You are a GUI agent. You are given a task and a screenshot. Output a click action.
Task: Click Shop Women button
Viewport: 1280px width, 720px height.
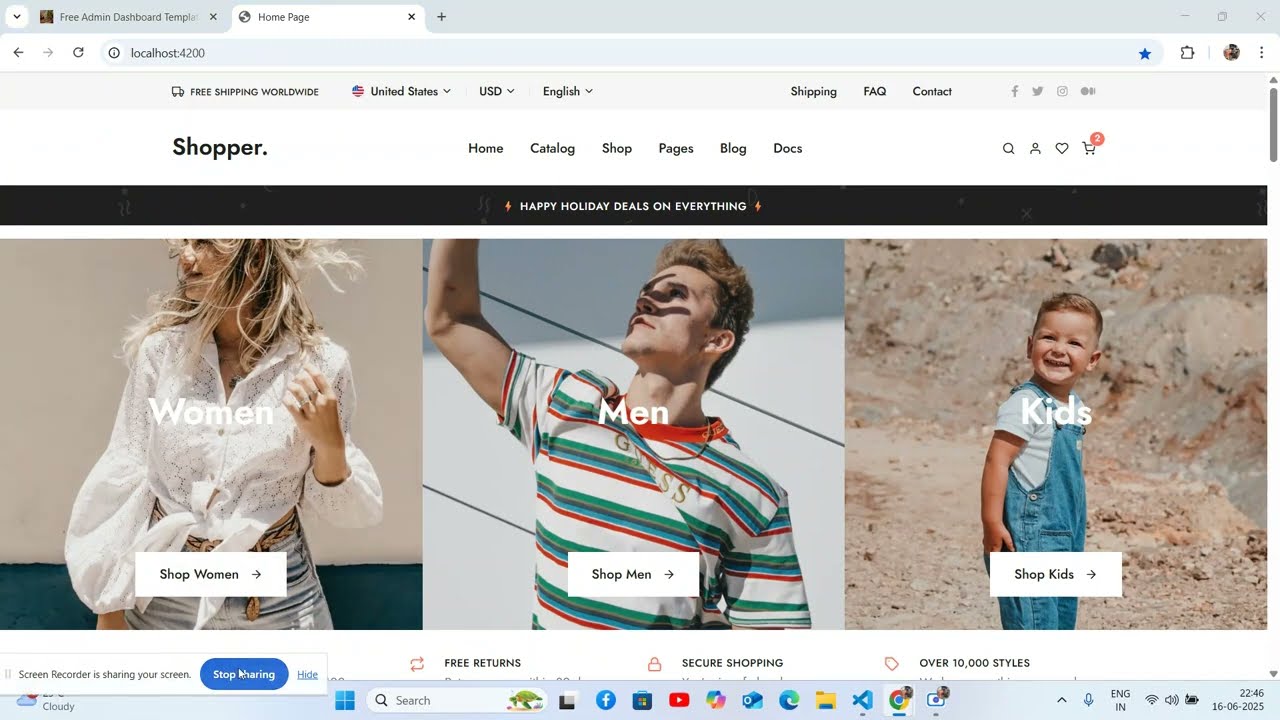[x=211, y=575]
